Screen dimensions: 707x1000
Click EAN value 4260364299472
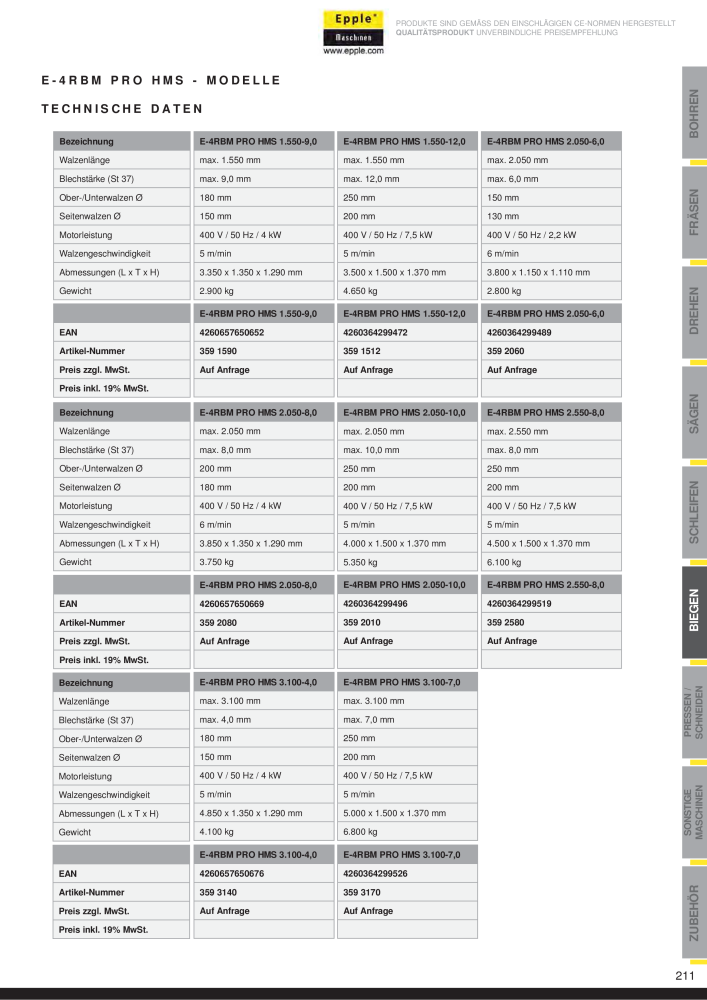click(x=375, y=332)
